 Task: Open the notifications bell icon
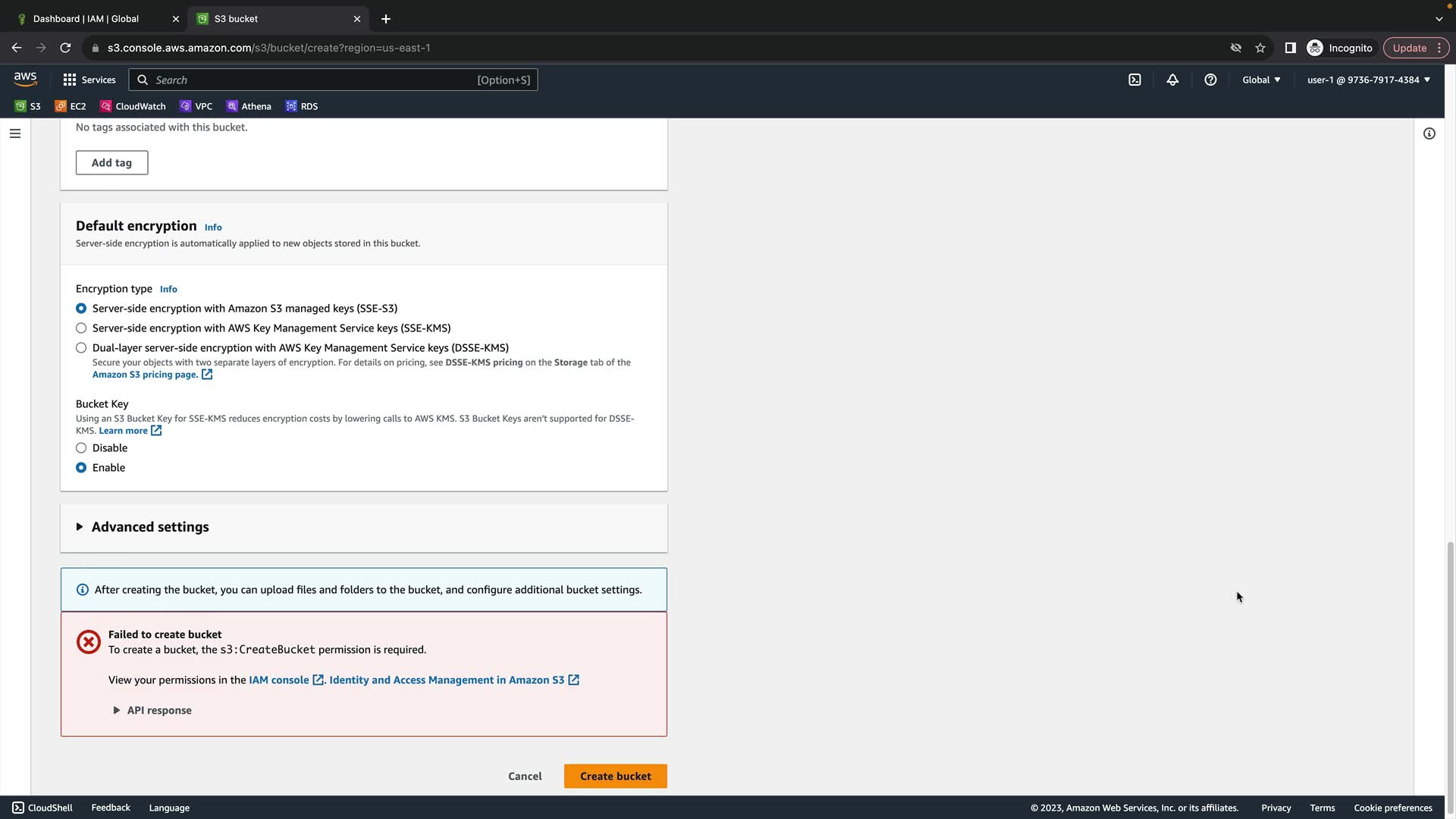pyautogui.click(x=1172, y=80)
